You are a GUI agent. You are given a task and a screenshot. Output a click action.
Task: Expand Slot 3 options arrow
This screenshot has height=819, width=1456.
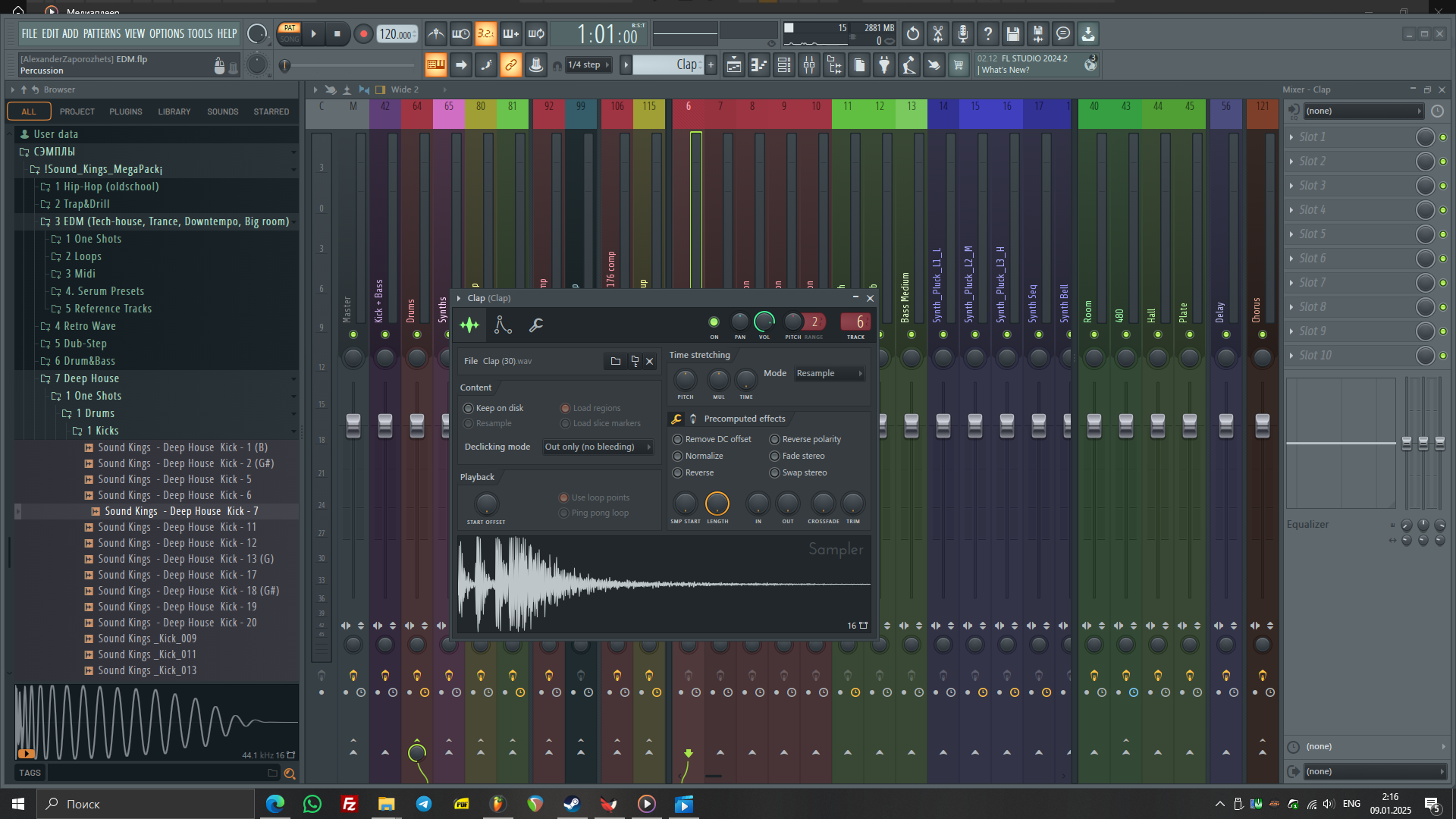tap(1291, 186)
